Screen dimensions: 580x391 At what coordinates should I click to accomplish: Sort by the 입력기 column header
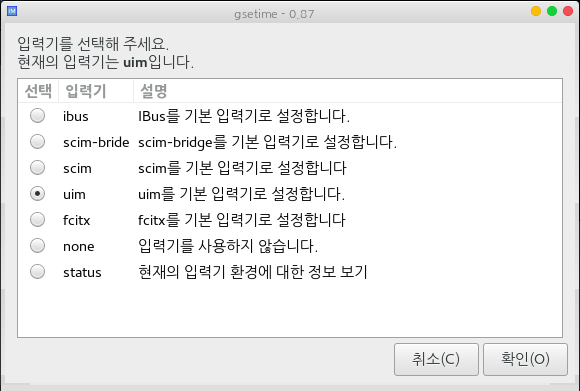[96, 91]
